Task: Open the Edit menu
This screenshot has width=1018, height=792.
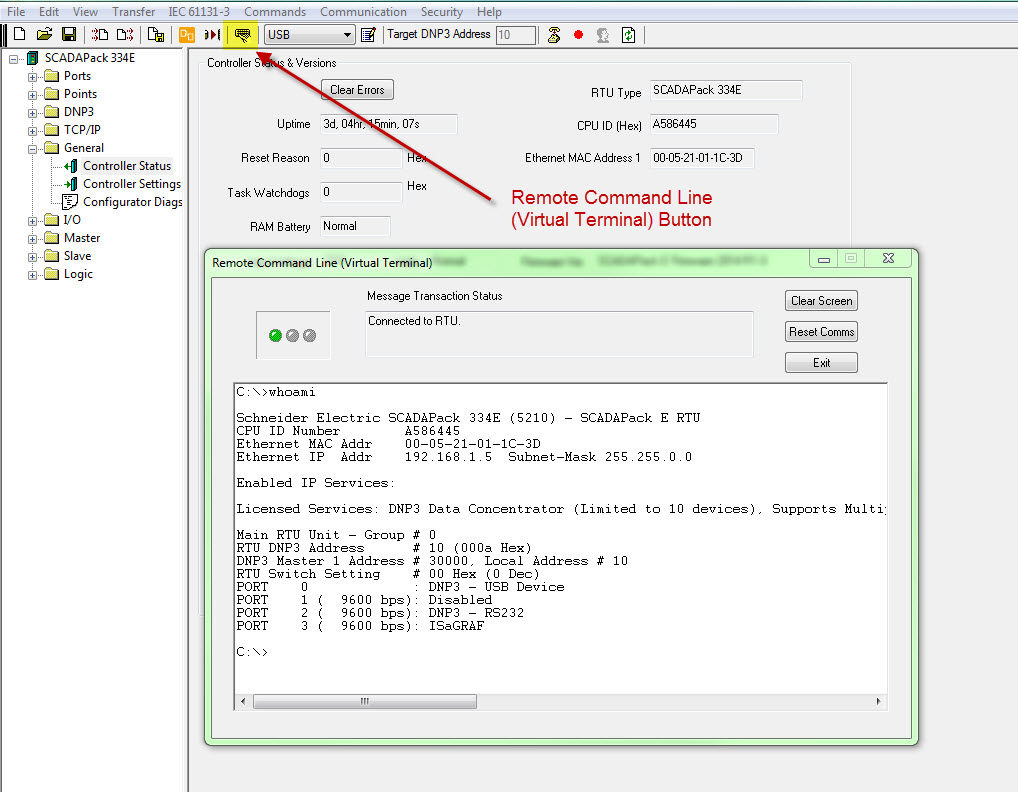Action: coord(49,12)
